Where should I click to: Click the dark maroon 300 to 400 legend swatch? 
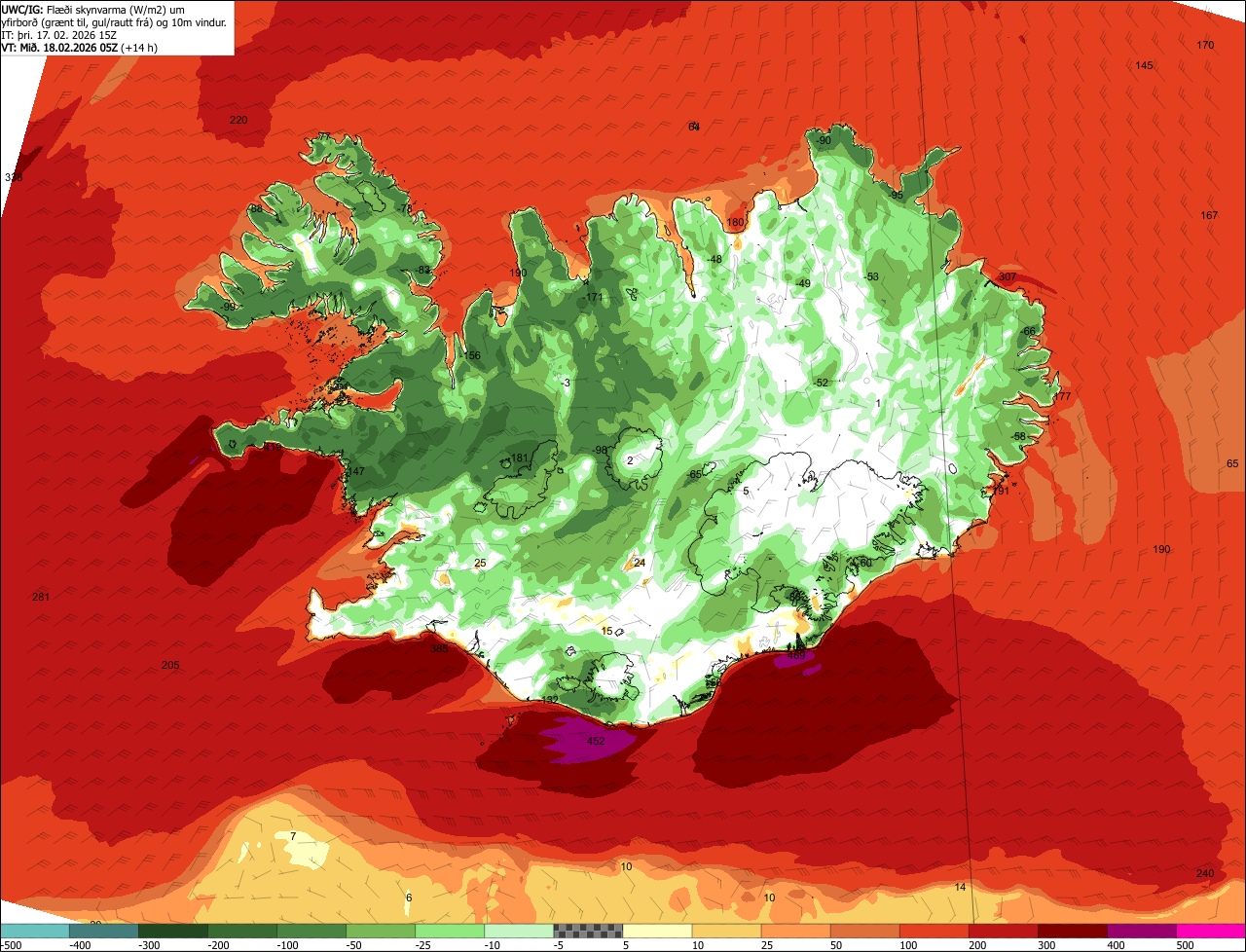[1073, 931]
